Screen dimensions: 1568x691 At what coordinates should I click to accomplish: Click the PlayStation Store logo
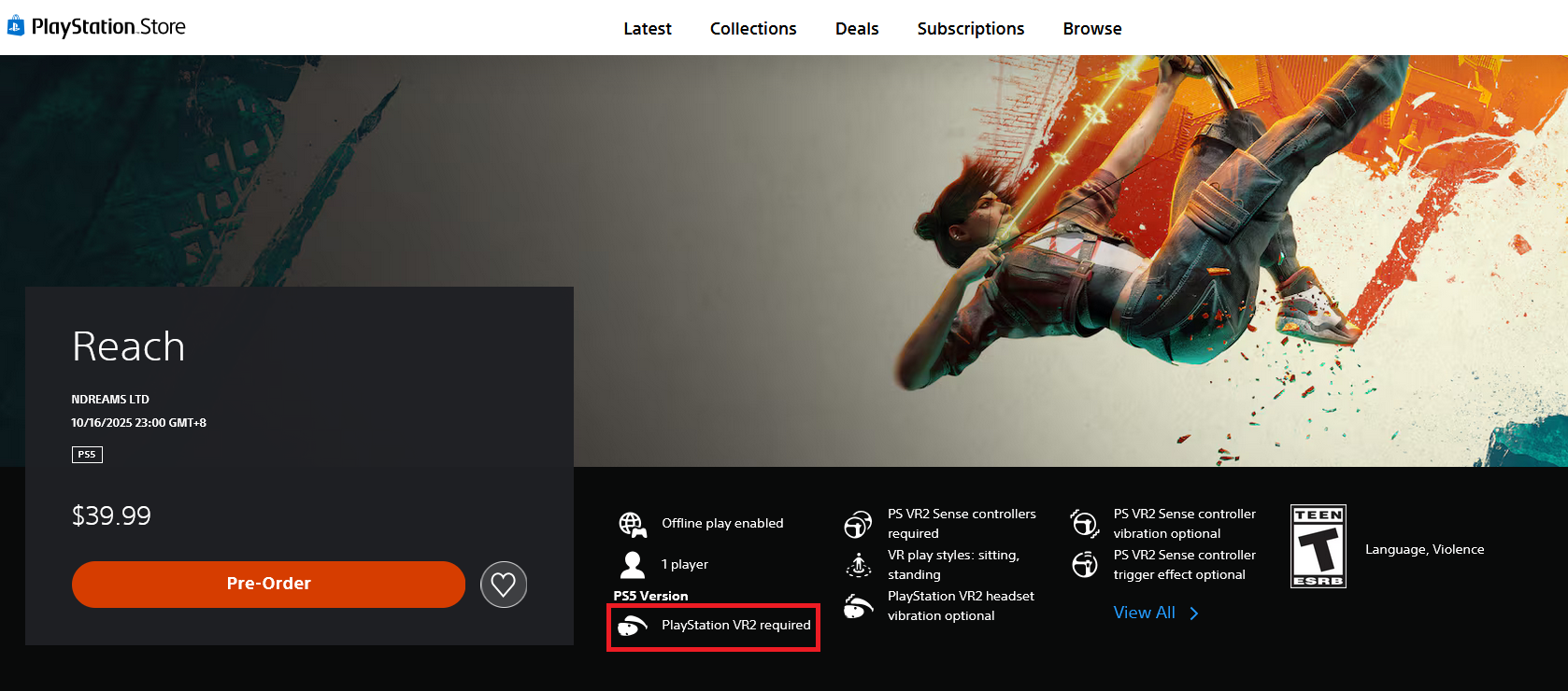coord(96,27)
